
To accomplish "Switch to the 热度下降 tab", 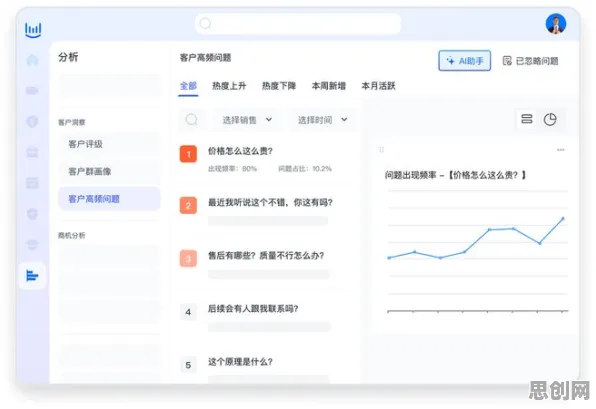I will click(279, 86).
